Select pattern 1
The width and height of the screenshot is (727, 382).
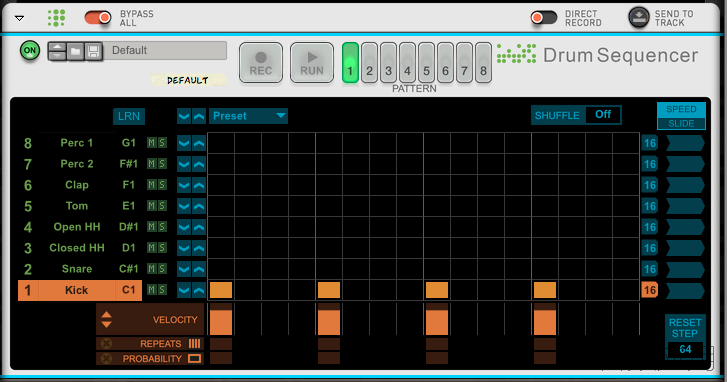point(351,63)
